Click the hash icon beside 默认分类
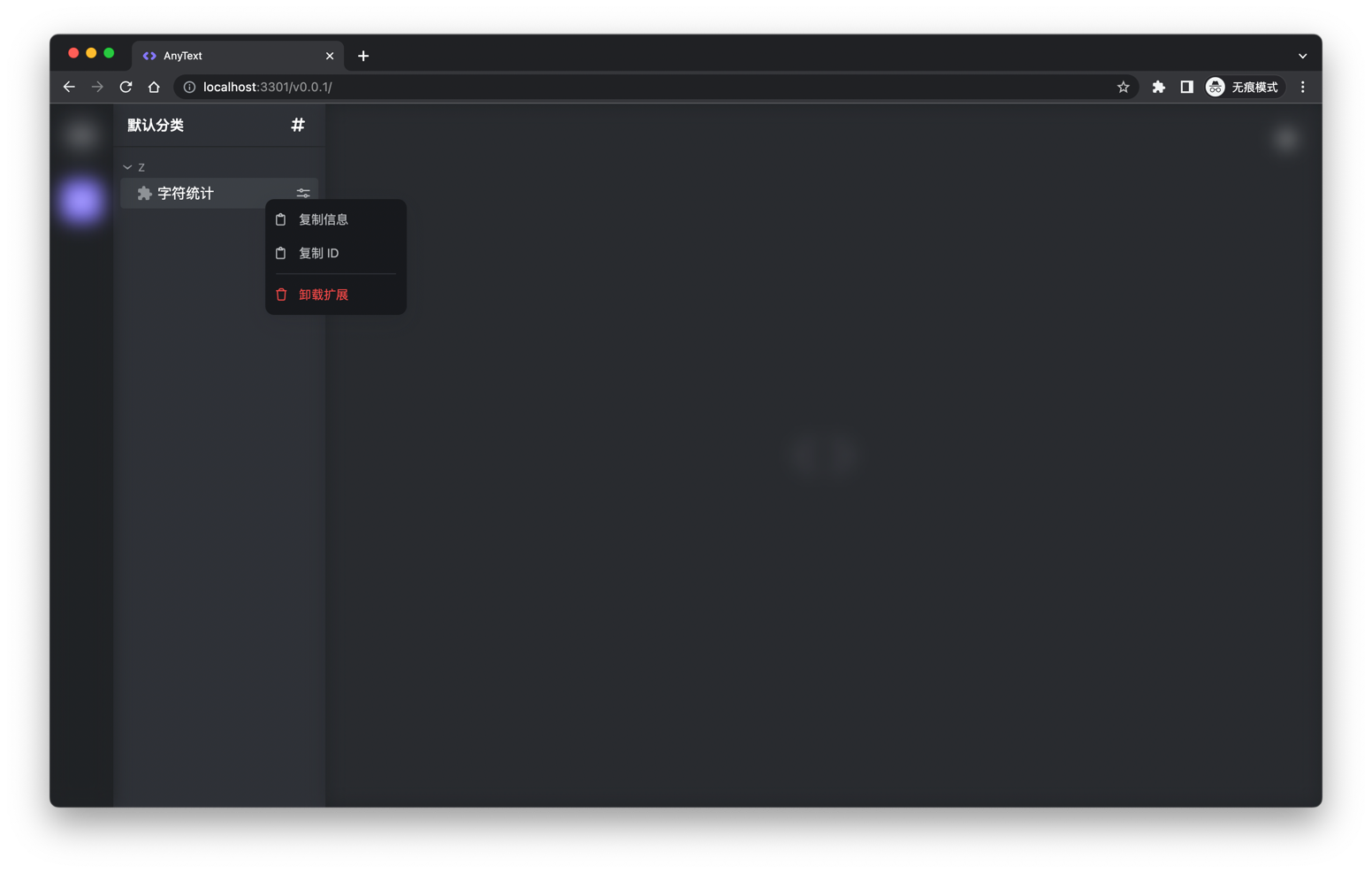Image resolution: width=1372 pixels, height=873 pixels. 298,125
